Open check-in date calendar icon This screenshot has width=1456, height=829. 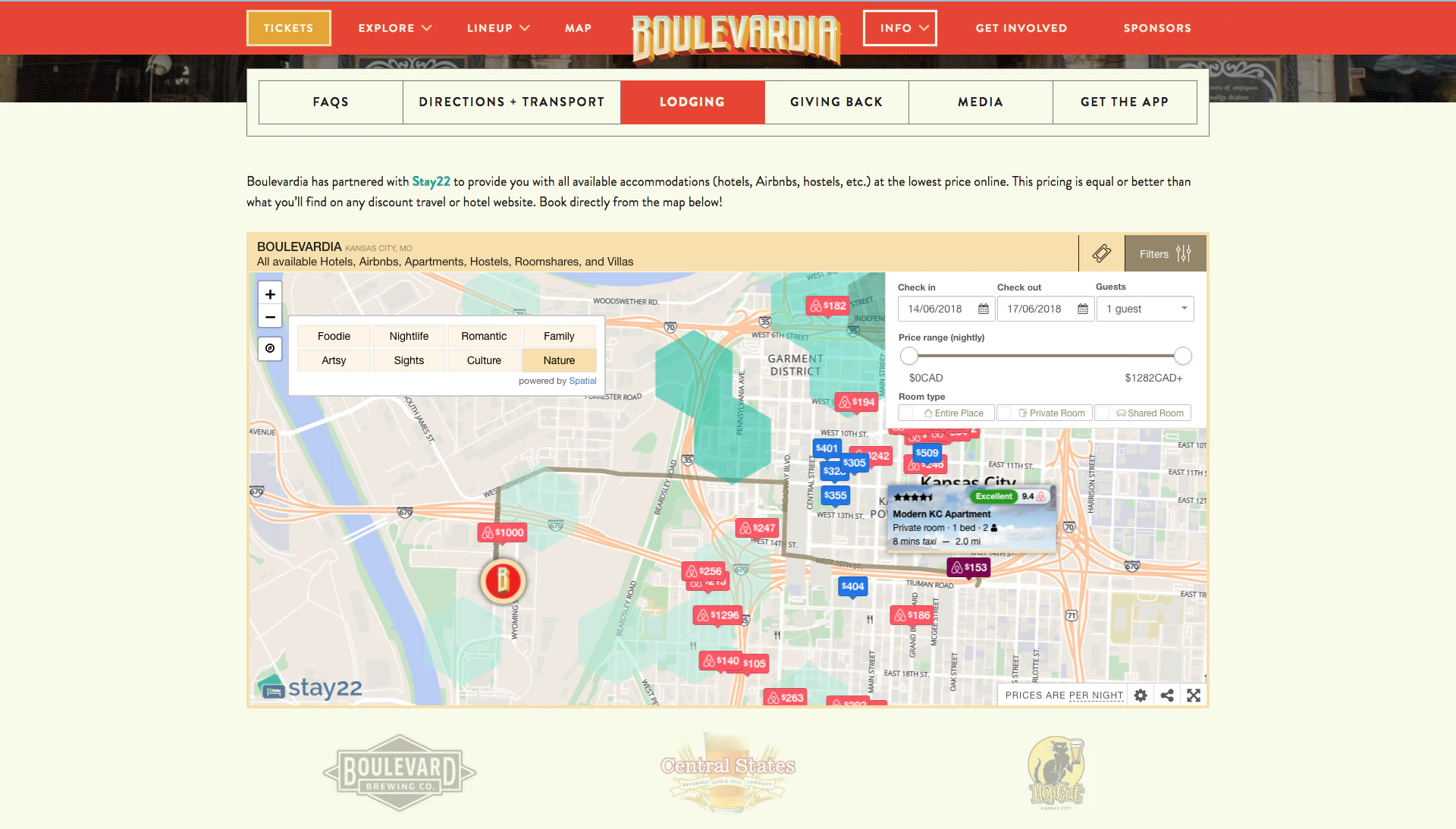(984, 309)
